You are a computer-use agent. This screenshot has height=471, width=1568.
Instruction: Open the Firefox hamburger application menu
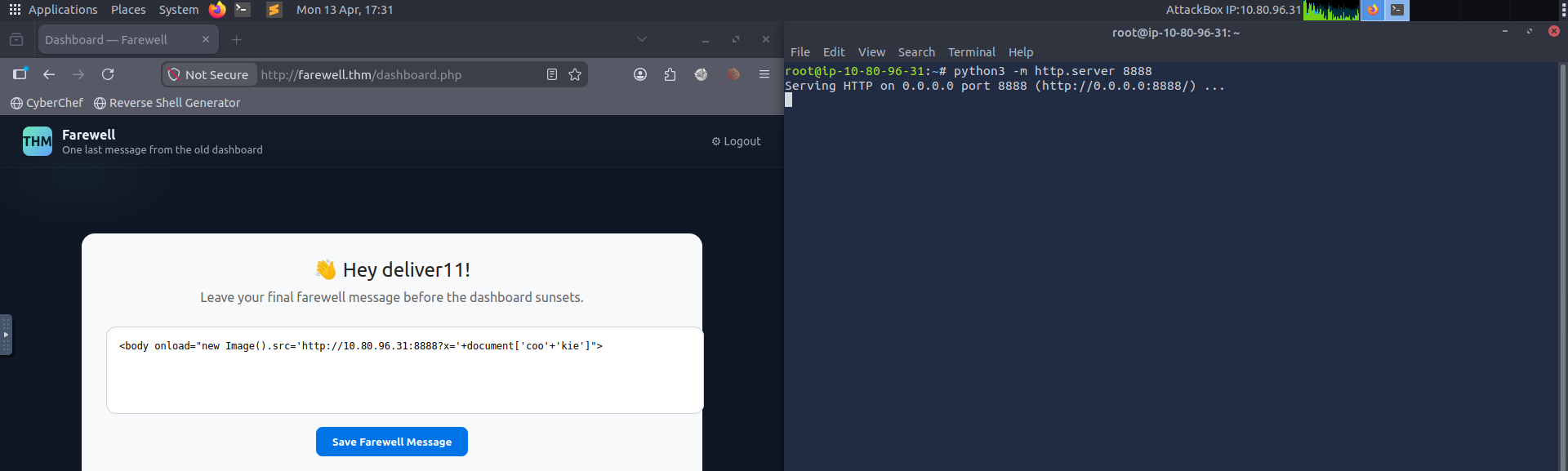pyautogui.click(x=764, y=74)
